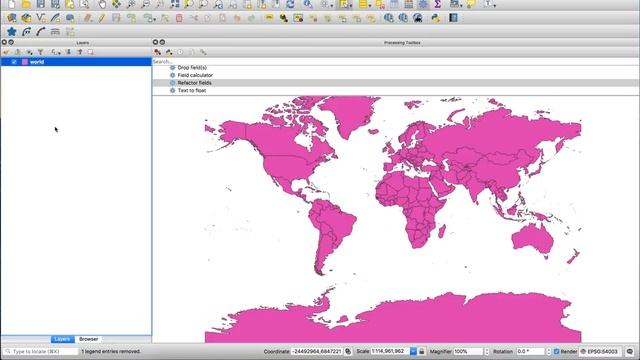
Task: Toggle visibility of the world layer
Action: 14,62
